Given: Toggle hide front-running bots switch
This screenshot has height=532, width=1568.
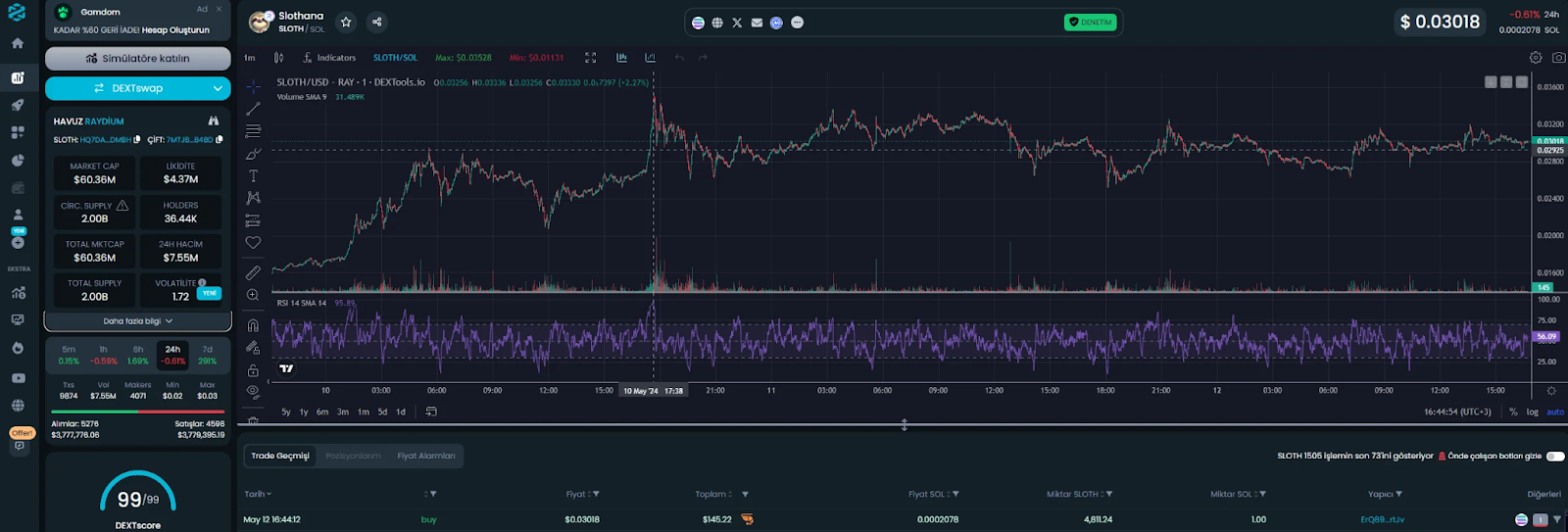Looking at the screenshot, I should [x=1554, y=456].
